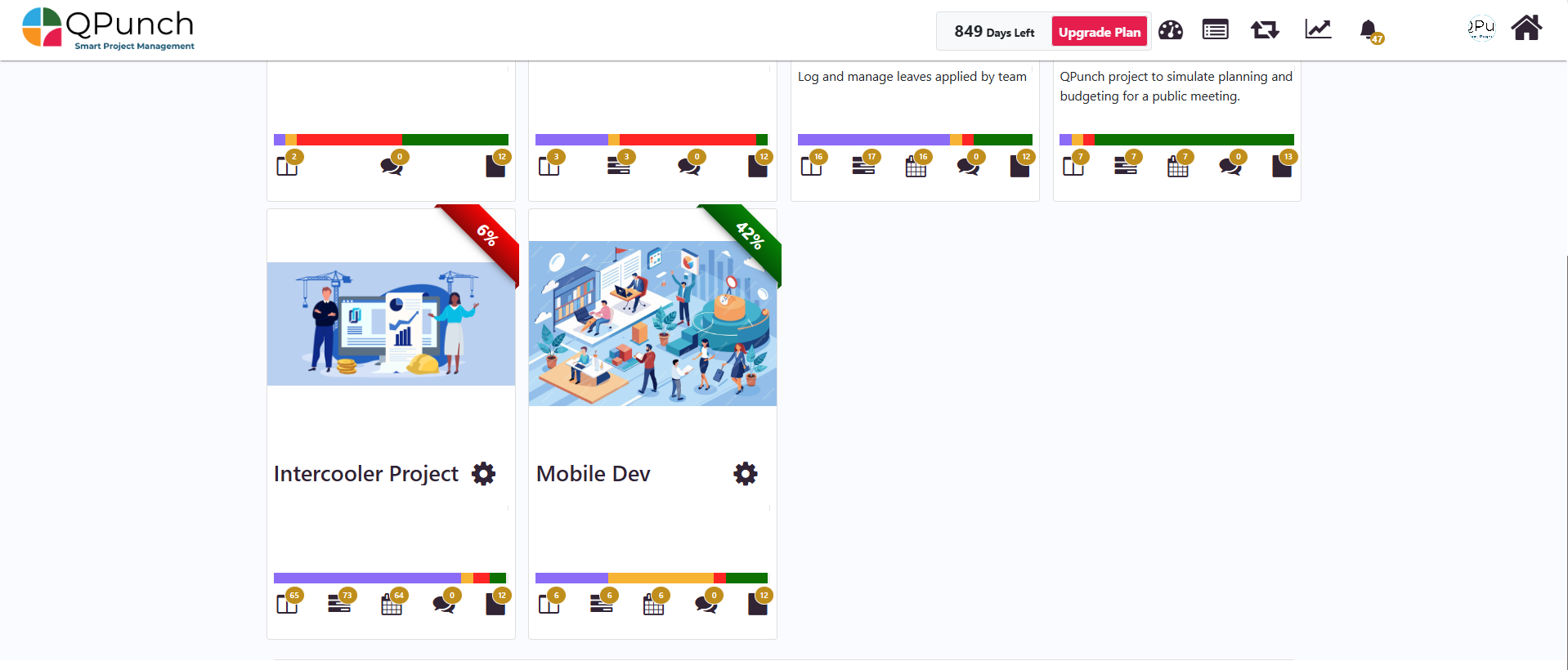This screenshot has height=670, width=1568.
Task: Open the Mobile Dev project title
Action: pyautogui.click(x=594, y=474)
